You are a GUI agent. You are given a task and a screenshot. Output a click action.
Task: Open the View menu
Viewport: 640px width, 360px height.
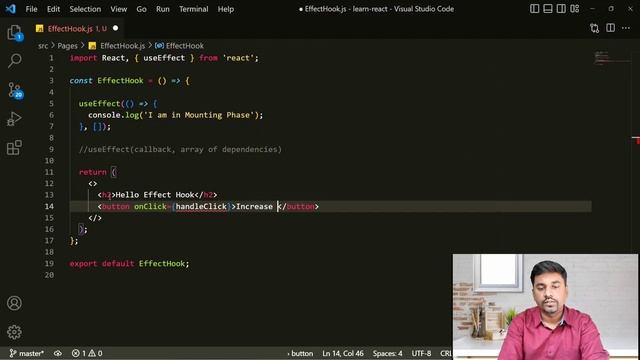pyautogui.click(x=118, y=9)
